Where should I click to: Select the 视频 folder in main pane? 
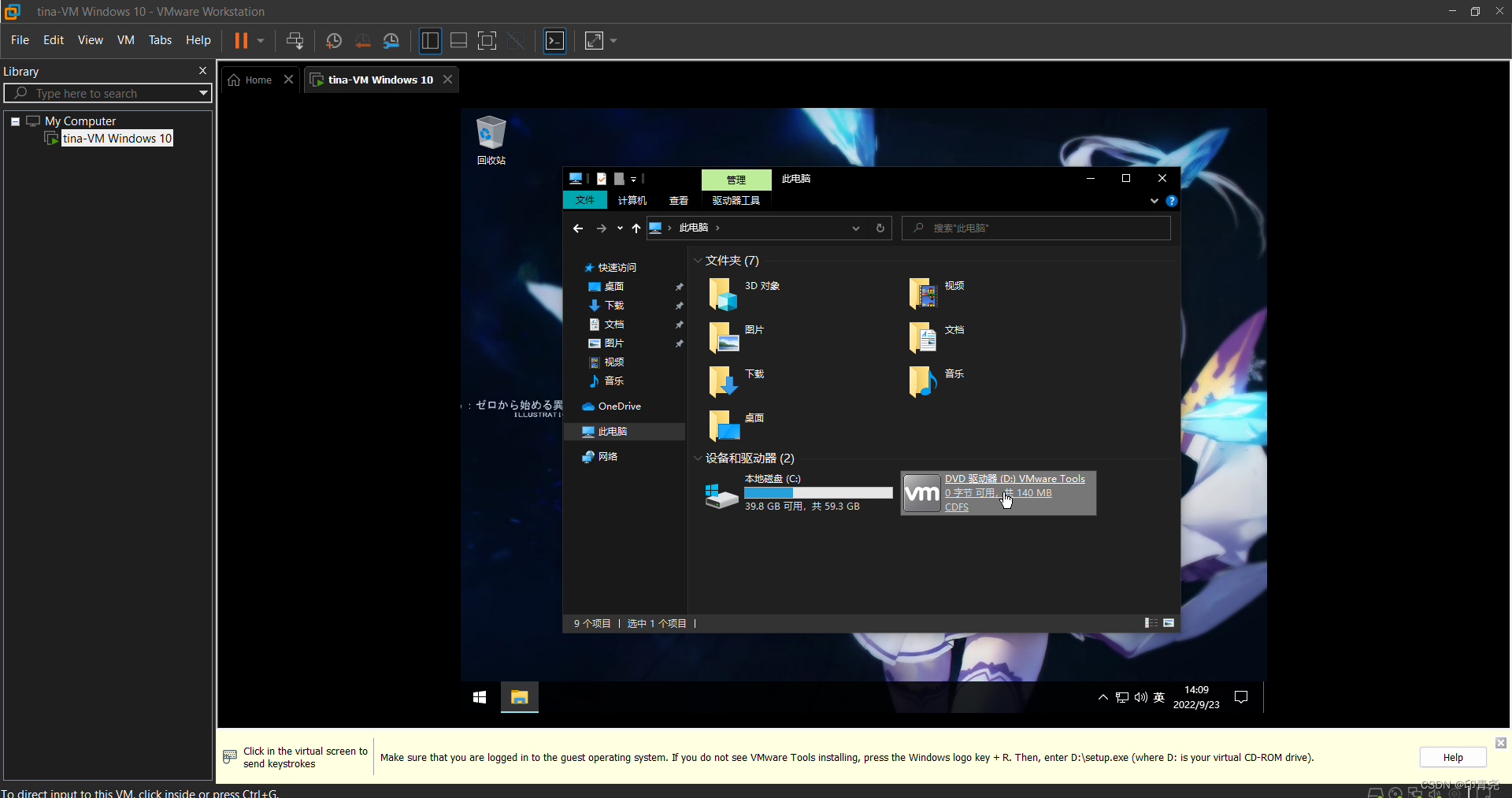[x=937, y=294]
